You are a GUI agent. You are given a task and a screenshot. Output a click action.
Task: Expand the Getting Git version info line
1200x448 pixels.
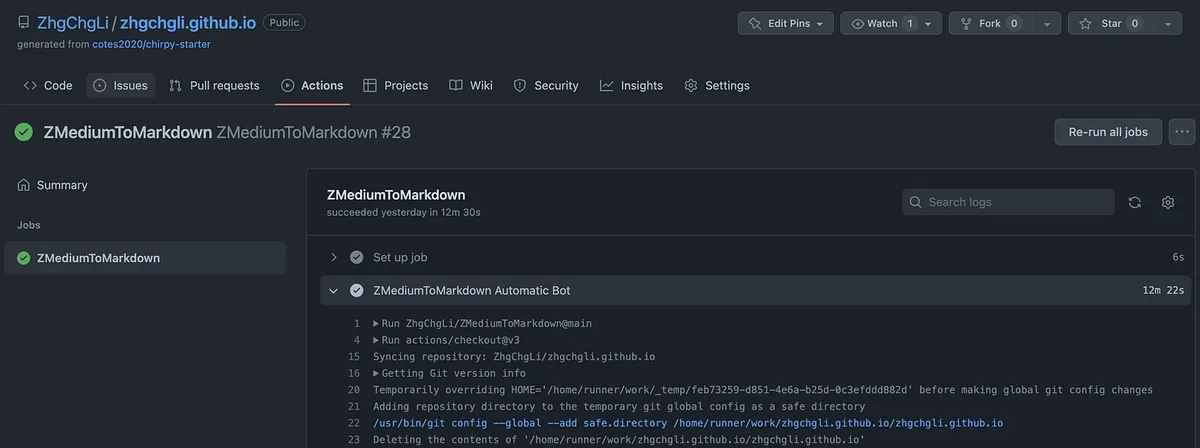(x=376, y=373)
